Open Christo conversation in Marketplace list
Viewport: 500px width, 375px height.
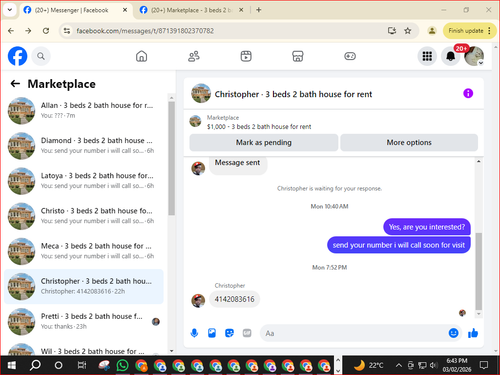pos(84,216)
